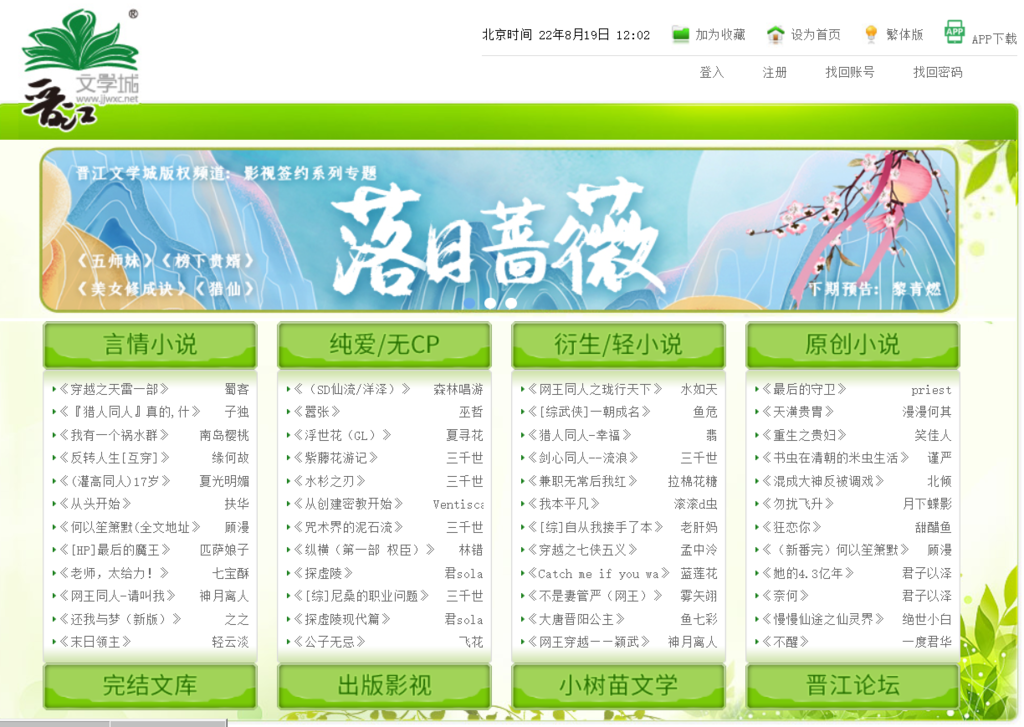Click 找回密码 to recover password

937,73
